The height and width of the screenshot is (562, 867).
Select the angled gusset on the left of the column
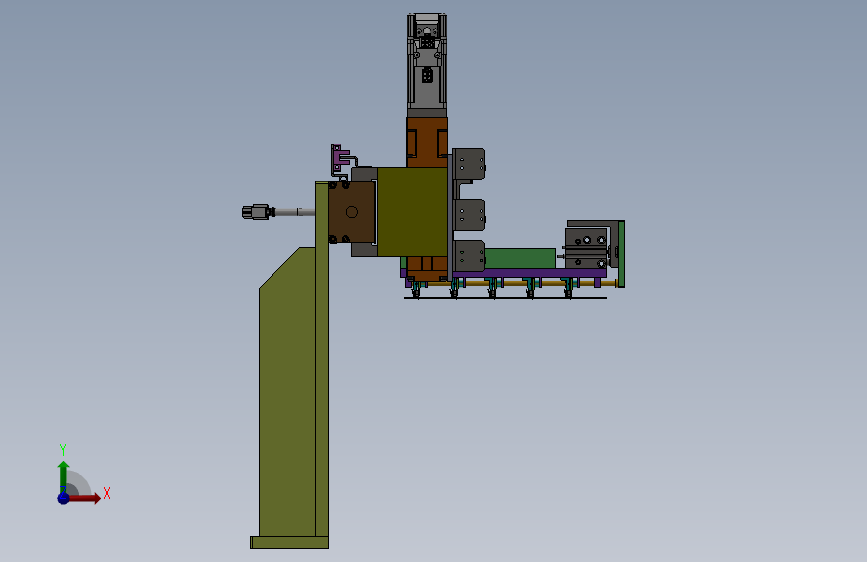[288, 392]
